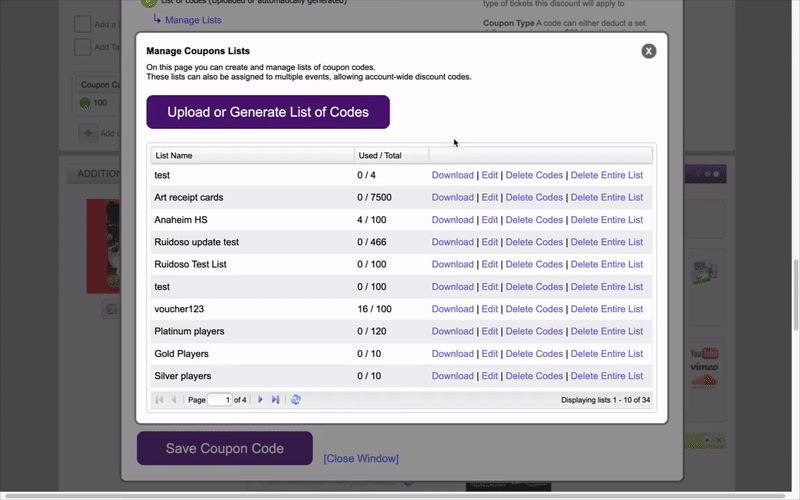Screen dimensions: 800x500
Task: Delete entire Silver players list
Action: 607,376
